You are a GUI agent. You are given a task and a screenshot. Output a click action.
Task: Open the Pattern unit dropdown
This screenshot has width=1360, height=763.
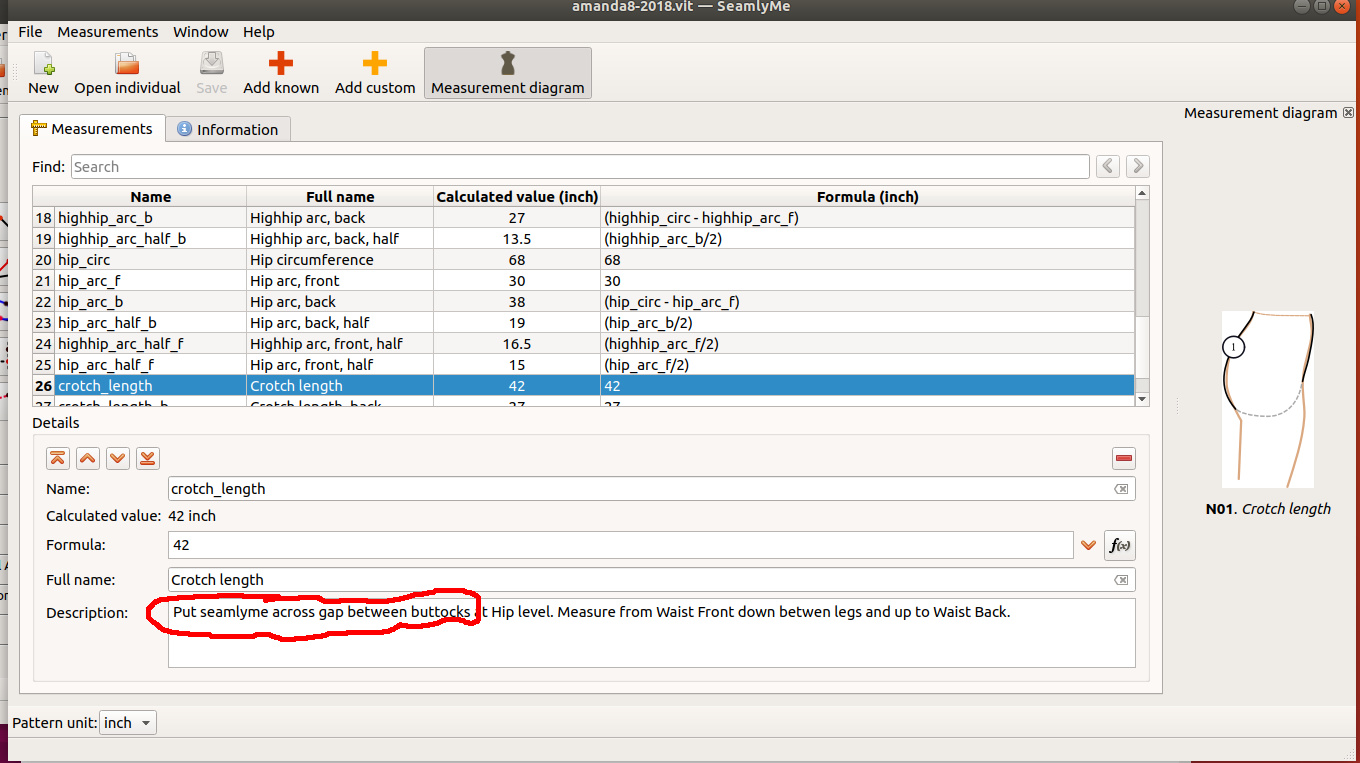pyautogui.click(x=128, y=723)
